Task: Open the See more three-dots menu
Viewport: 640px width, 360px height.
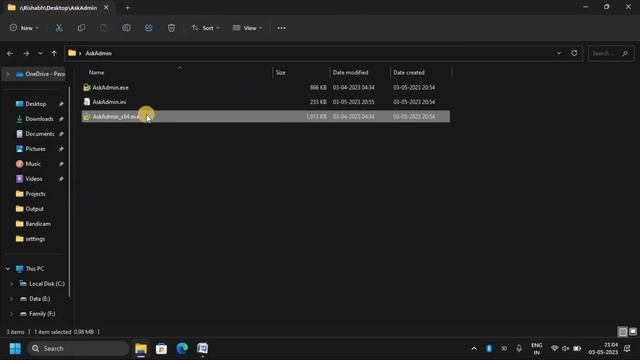Action: pos(281,28)
